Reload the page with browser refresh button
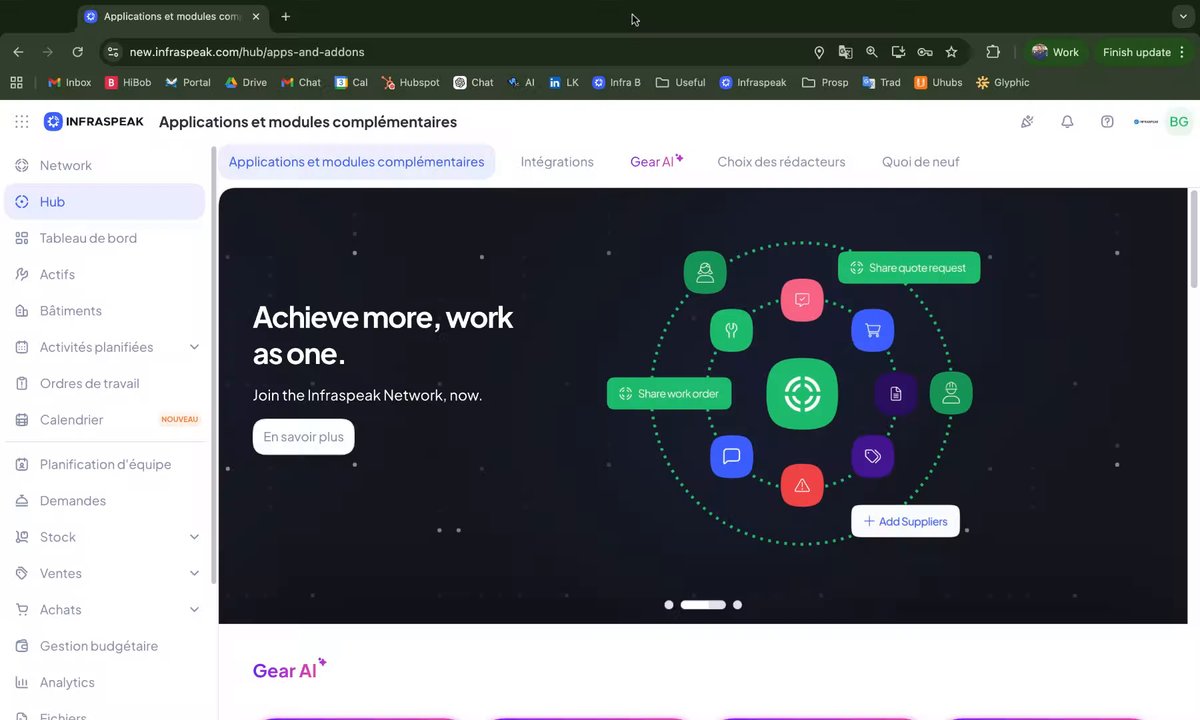This screenshot has width=1200, height=720. (78, 52)
